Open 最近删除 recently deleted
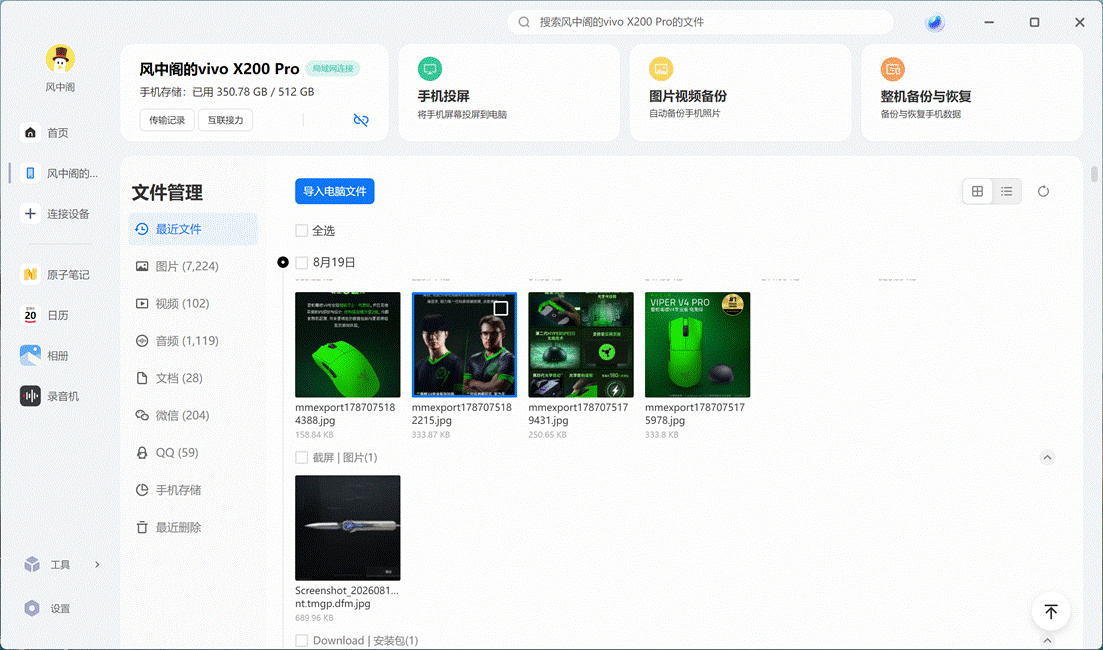This screenshot has height=650, width=1103. 193,528
